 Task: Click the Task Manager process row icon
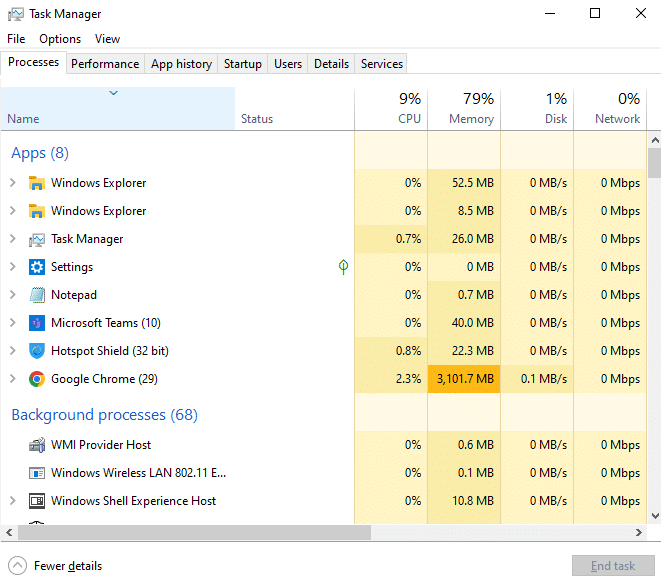(37, 239)
